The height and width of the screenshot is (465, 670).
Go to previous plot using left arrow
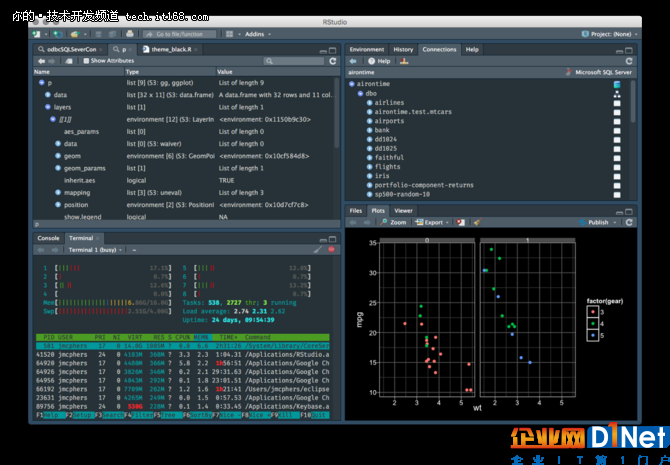point(353,222)
